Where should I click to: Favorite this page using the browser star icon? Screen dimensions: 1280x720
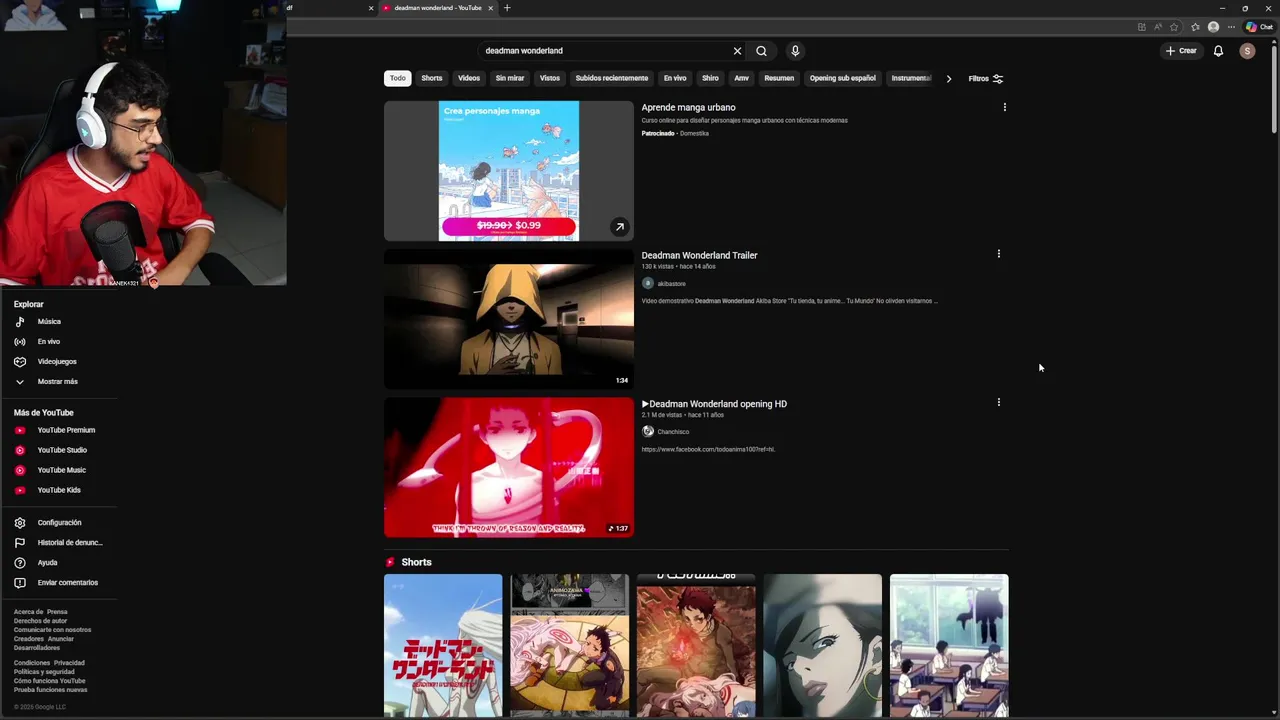click(1174, 27)
